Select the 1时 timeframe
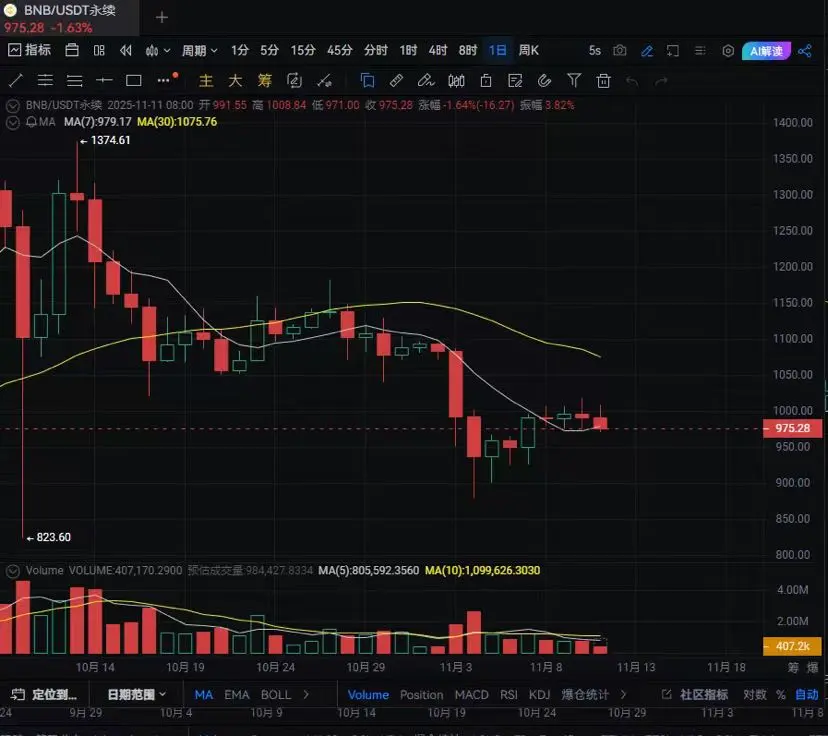The width and height of the screenshot is (828, 736). coord(408,50)
